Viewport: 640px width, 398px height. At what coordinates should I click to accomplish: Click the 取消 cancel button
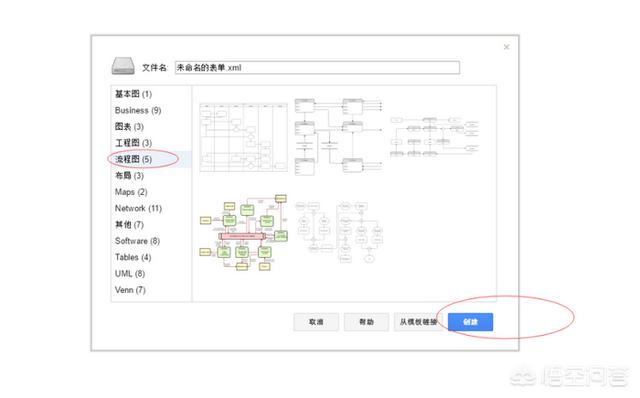pyautogui.click(x=316, y=322)
